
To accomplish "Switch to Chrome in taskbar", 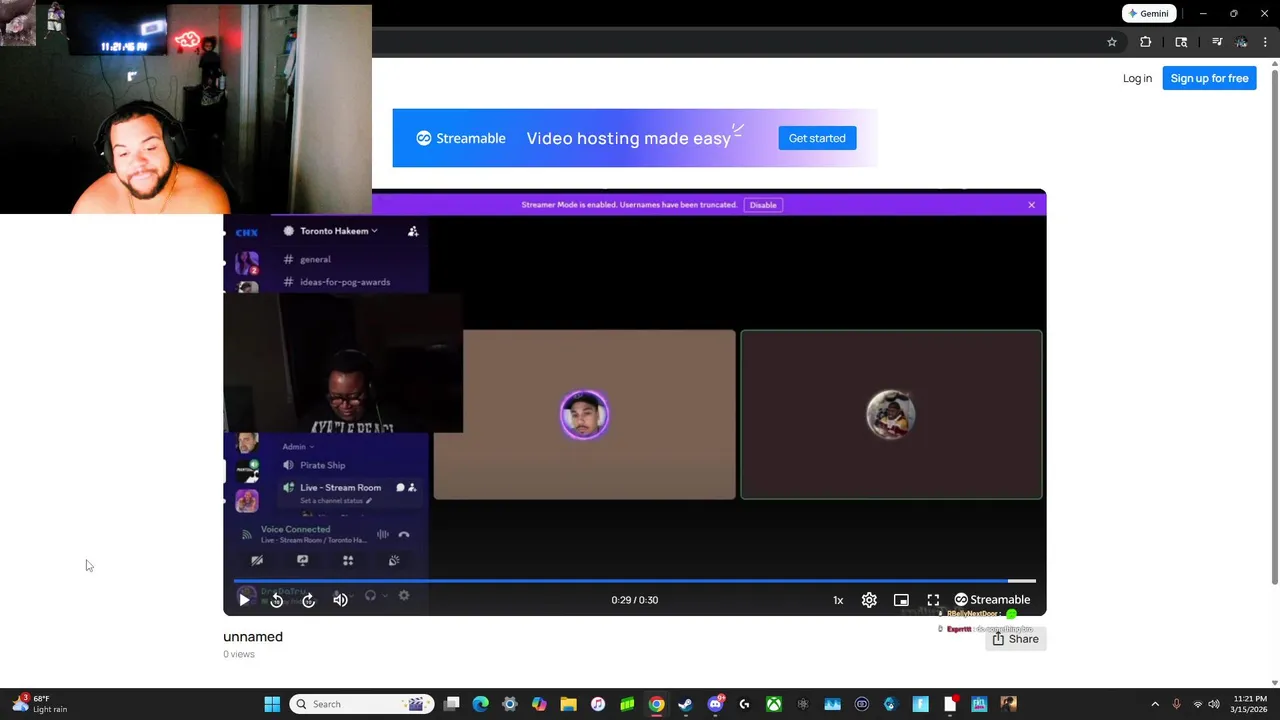I will pos(656,704).
